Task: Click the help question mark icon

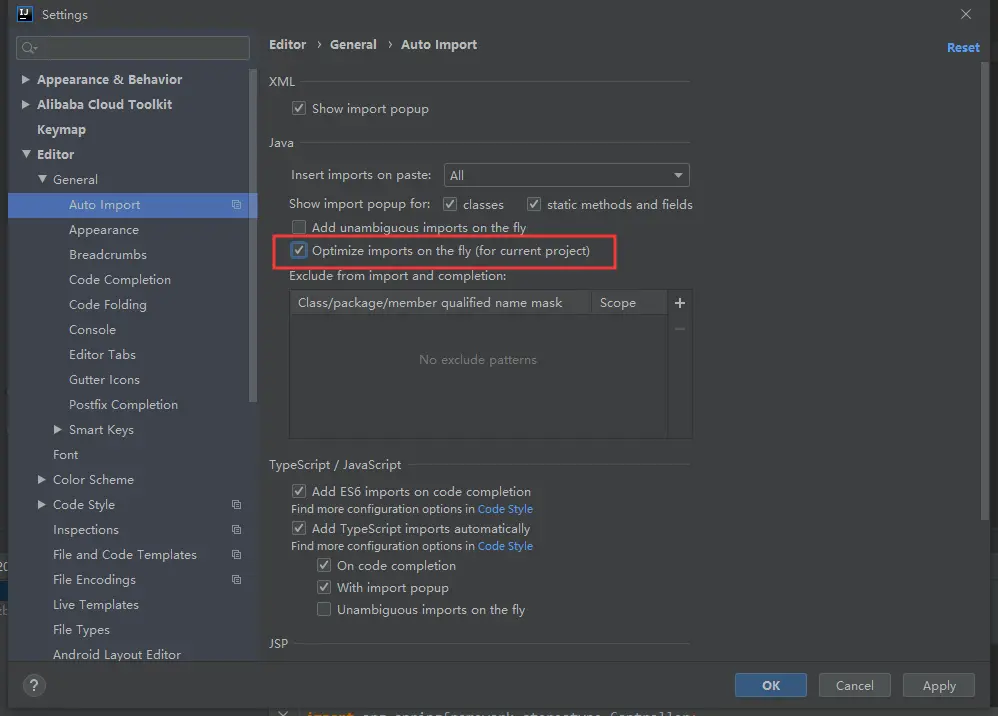Action: [x=34, y=685]
